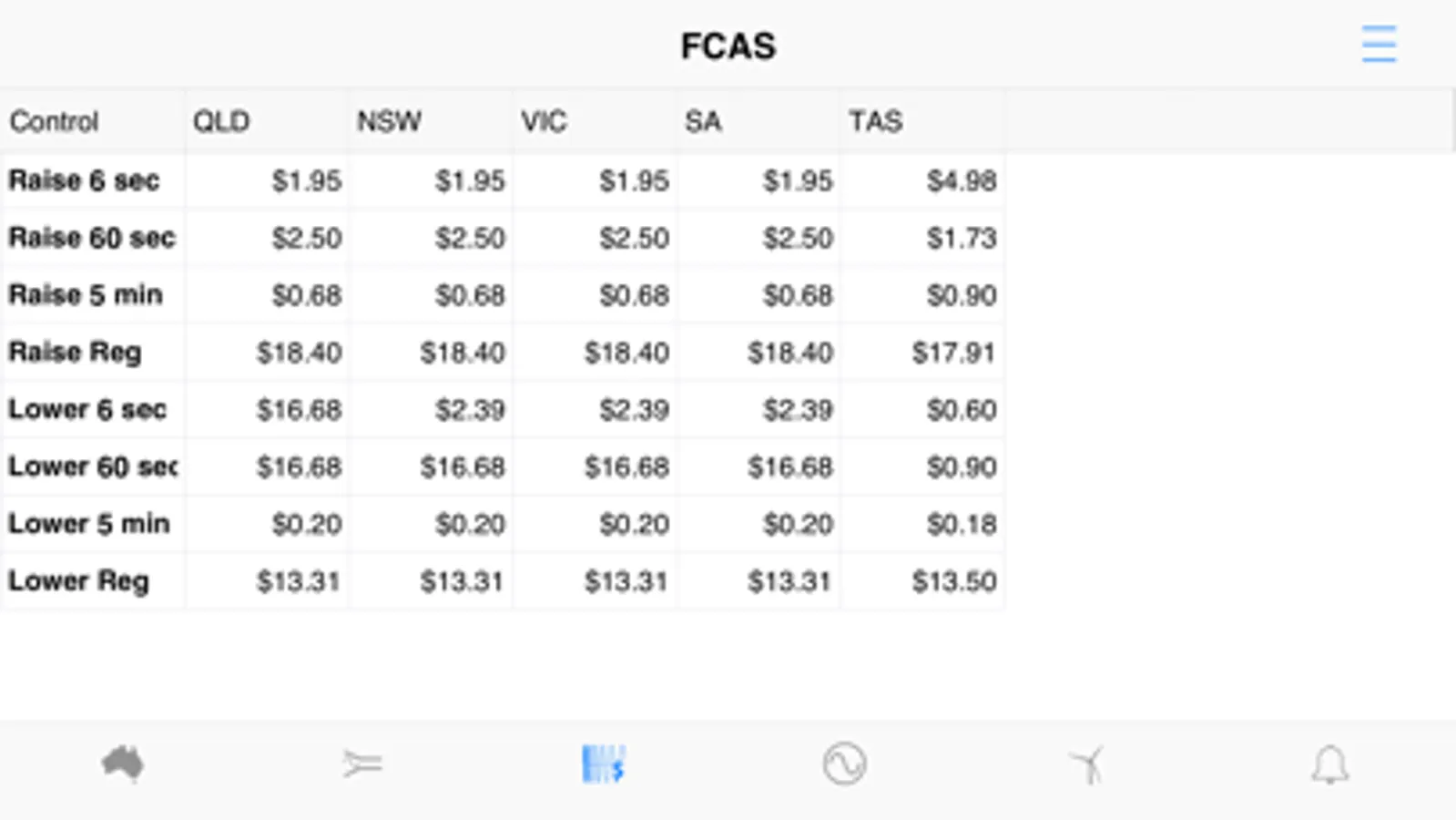Click the TAS column header
Image resolution: width=1456 pixels, height=820 pixels.
[x=876, y=121]
